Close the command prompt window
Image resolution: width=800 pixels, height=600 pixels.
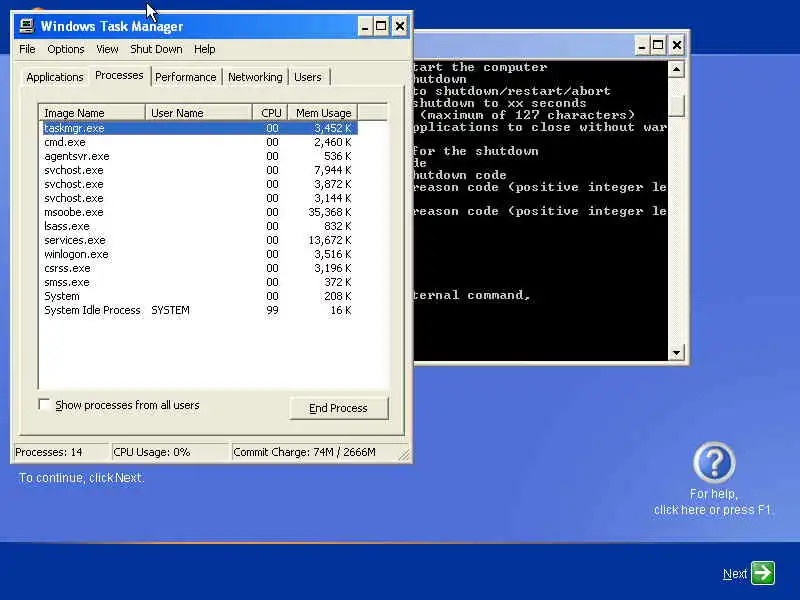point(677,45)
